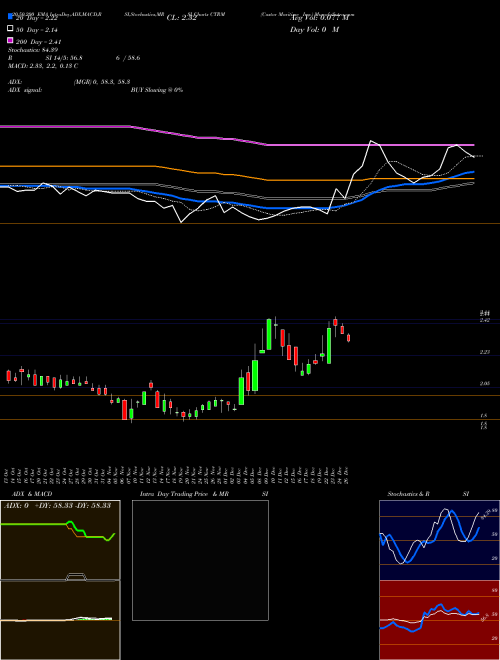This screenshot has height=660, width=500.
Task: Select the '50 Day - 2.14' label
Action: pos(37,30)
